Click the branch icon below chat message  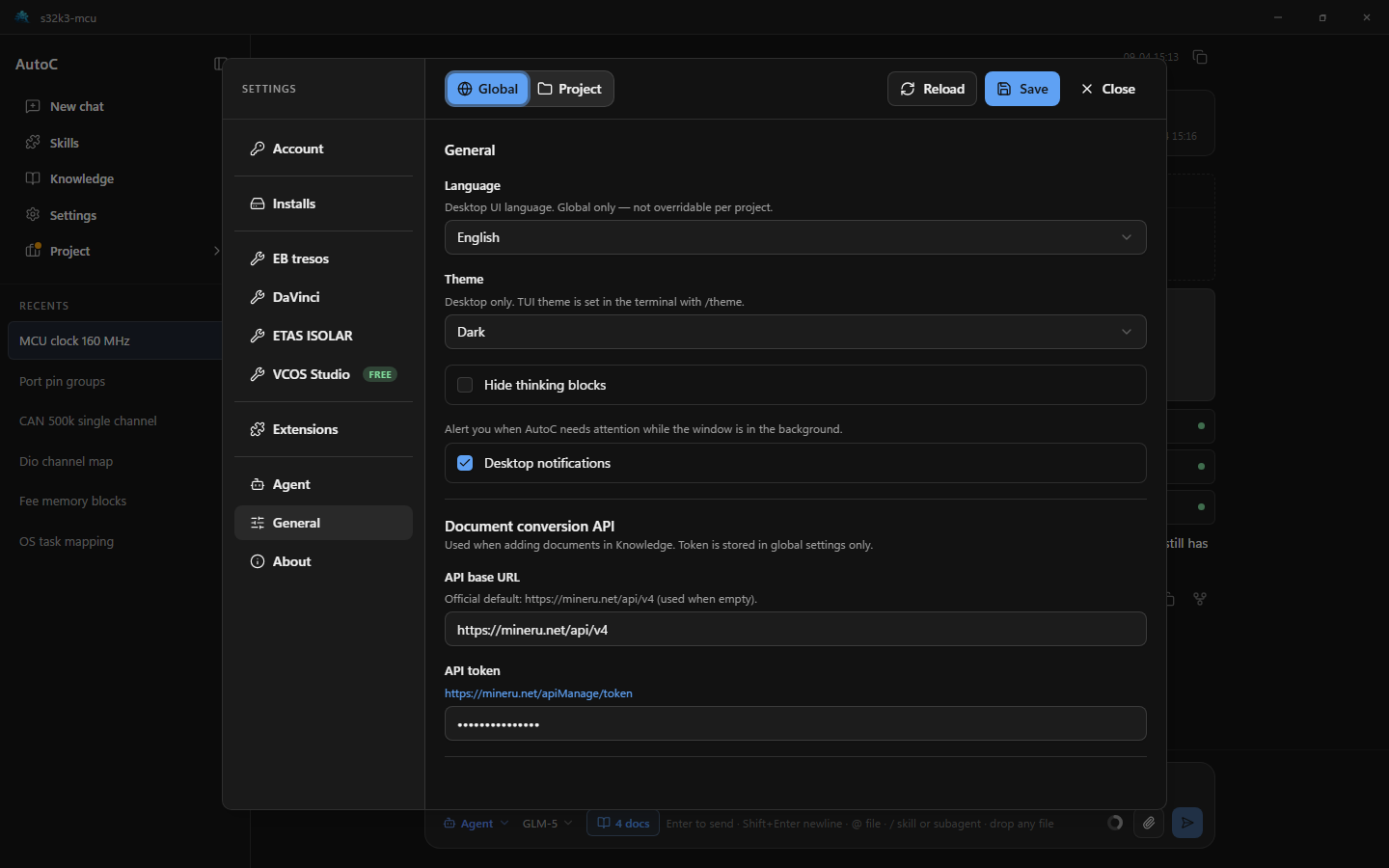click(x=1200, y=599)
